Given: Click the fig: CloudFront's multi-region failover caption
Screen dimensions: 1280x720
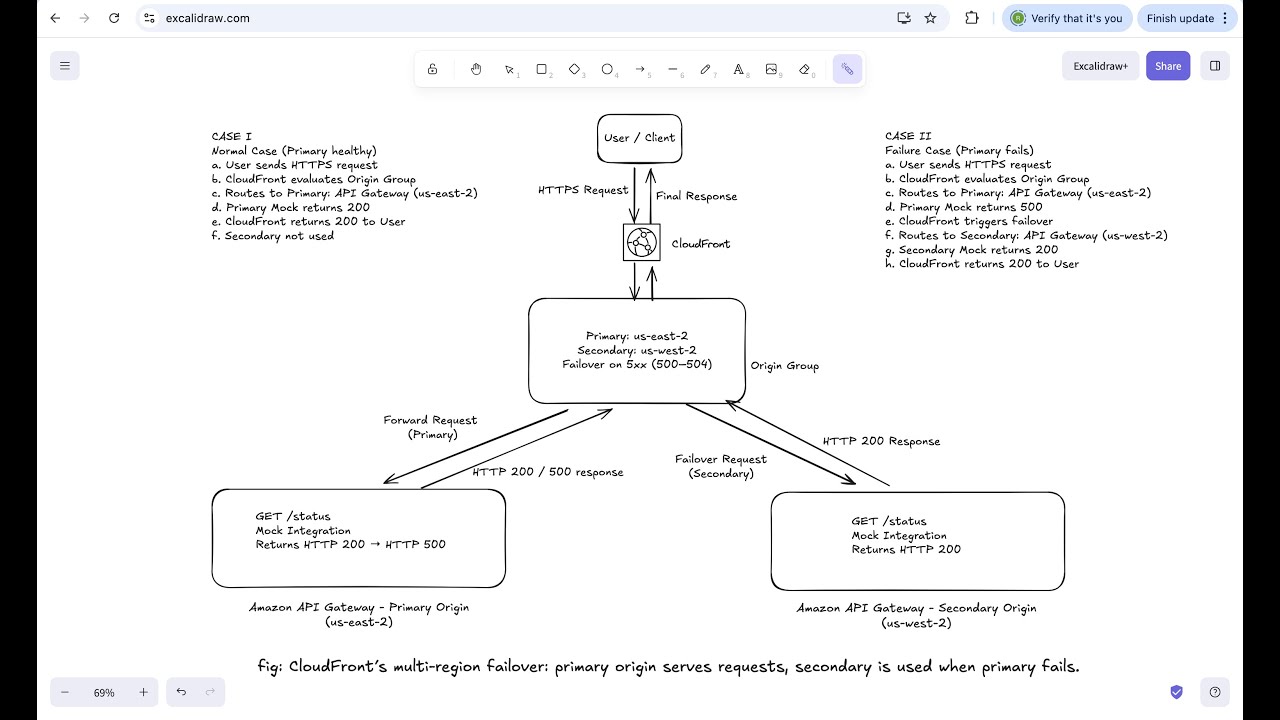Looking at the screenshot, I should [x=669, y=667].
